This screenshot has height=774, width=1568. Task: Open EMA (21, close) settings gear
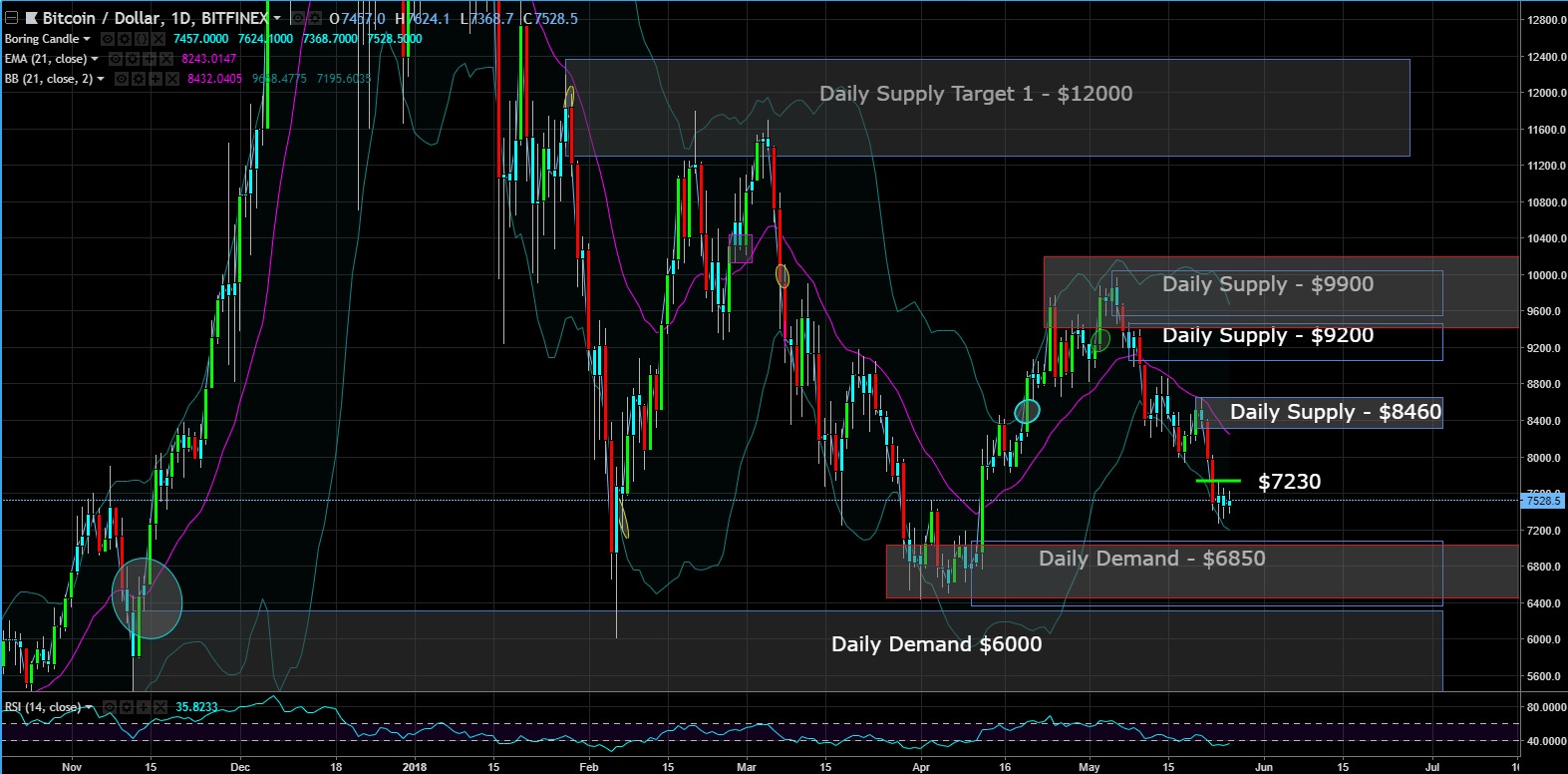click(133, 59)
